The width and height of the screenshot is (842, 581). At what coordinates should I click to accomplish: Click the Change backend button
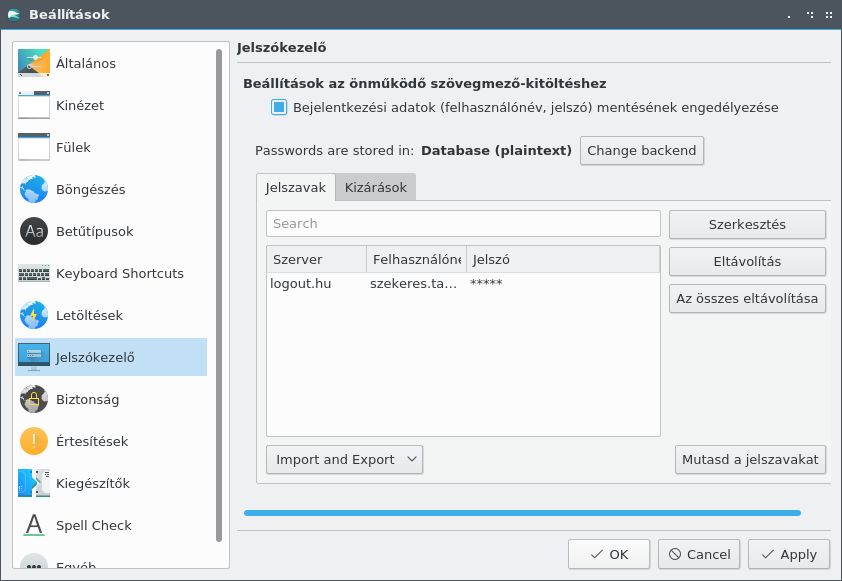(x=642, y=150)
